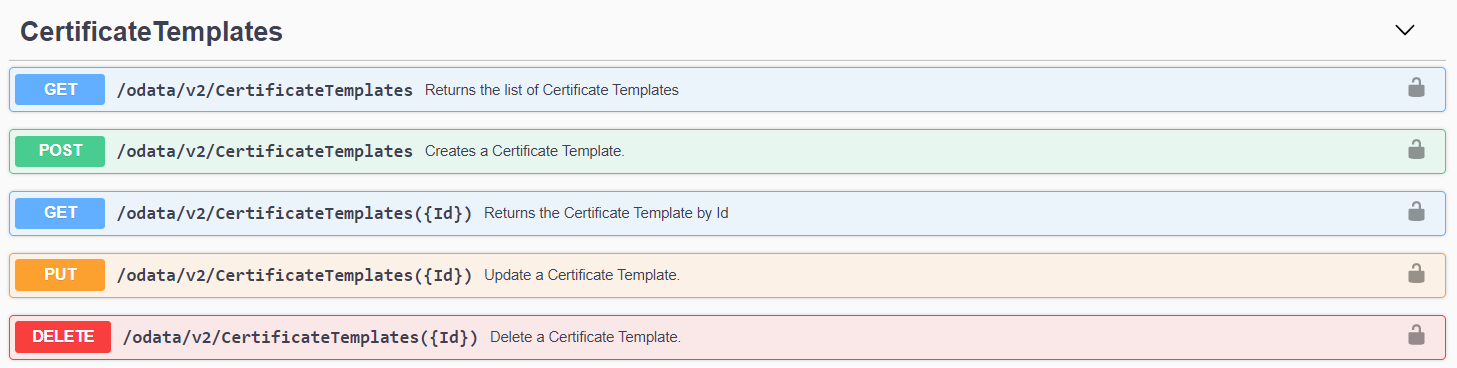Collapse the CertificateTemplates section with chevron

[x=1405, y=30]
